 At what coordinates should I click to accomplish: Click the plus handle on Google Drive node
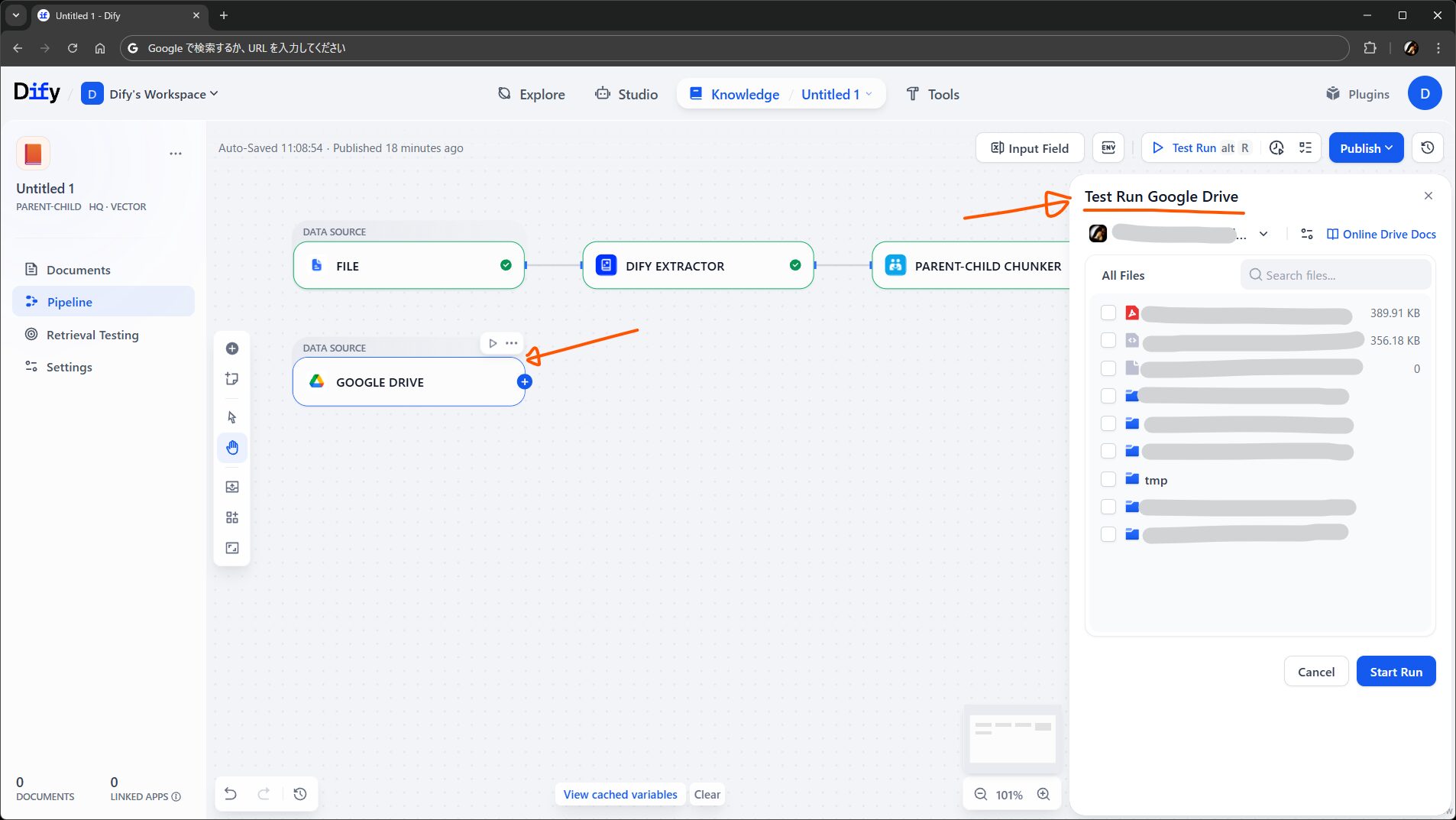524,382
